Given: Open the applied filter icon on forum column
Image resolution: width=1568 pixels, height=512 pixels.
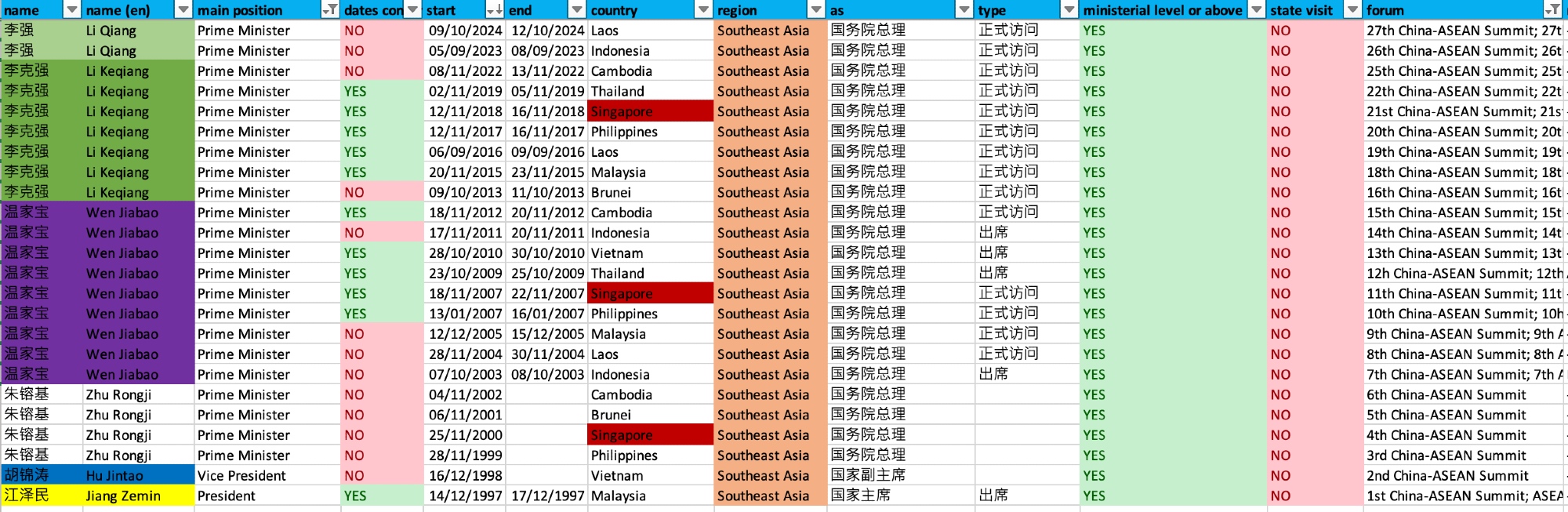Looking at the screenshot, I should pos(1552,10).
